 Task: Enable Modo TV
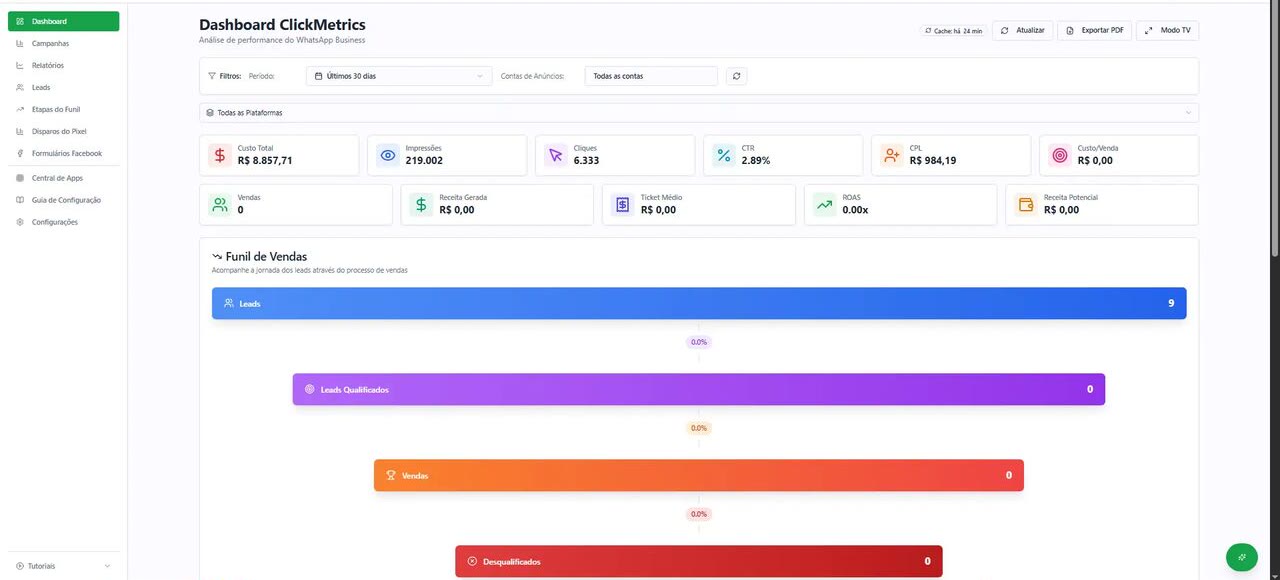pyautogui.click(x=1167, y=31)
